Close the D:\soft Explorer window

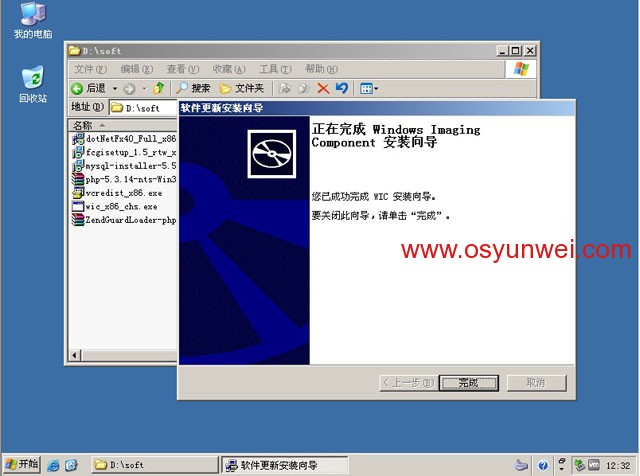(x=530, y=51)
